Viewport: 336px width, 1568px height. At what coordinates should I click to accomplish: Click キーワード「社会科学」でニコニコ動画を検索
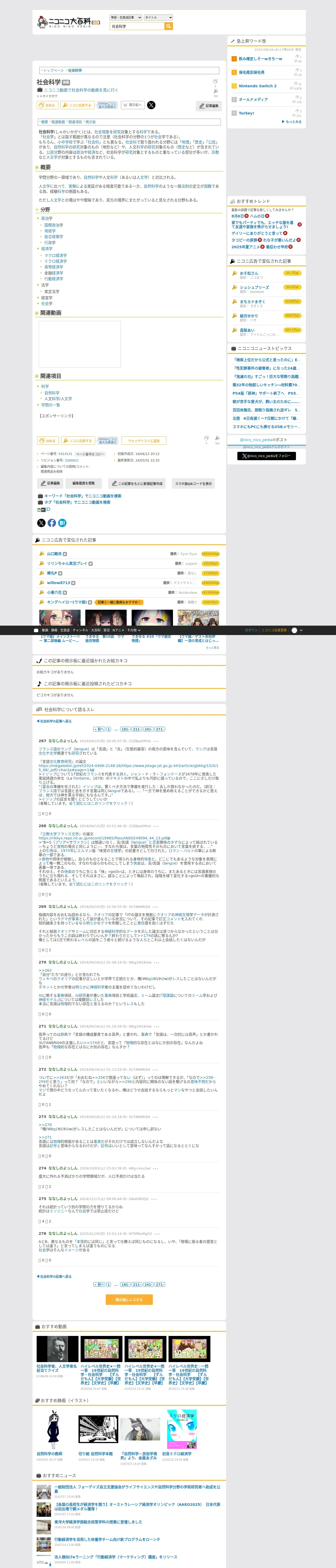82,496
